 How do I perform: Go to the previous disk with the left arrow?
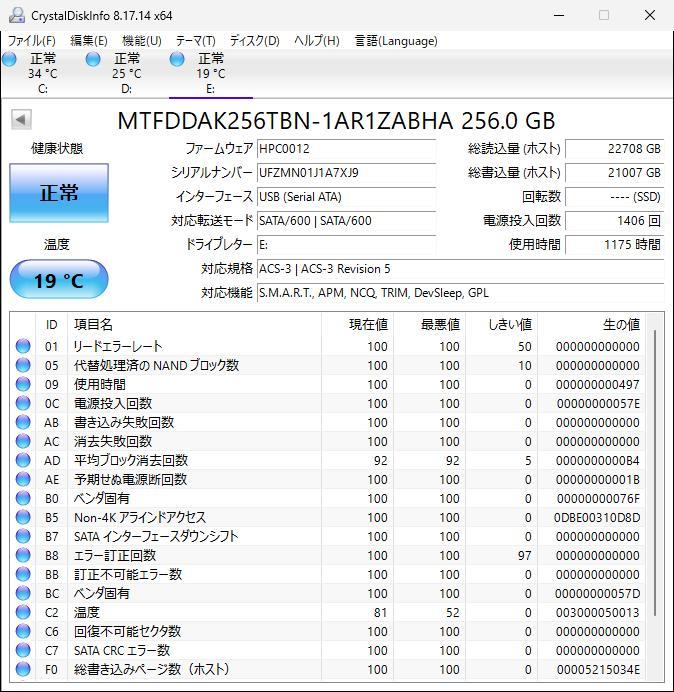pyautogui.click(x=21, y=120)
